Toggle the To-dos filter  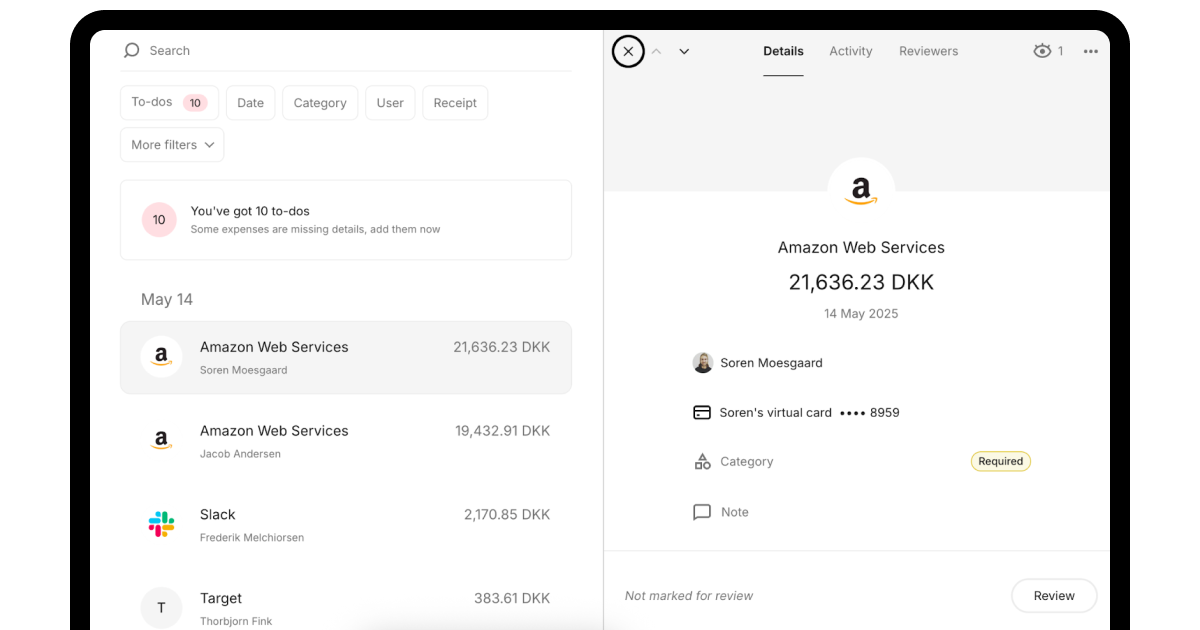click(169, 103)
